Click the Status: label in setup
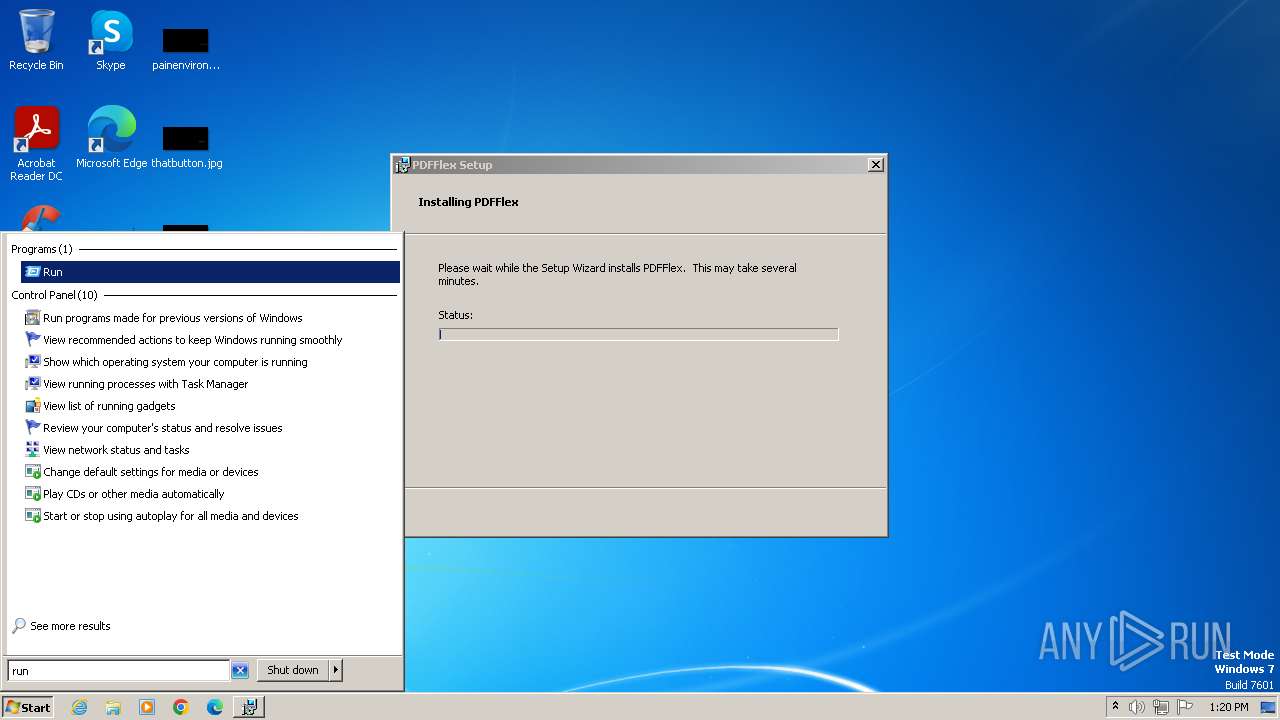The width and height of the screenshot is (1280, 720). click(x=455, y=315)
